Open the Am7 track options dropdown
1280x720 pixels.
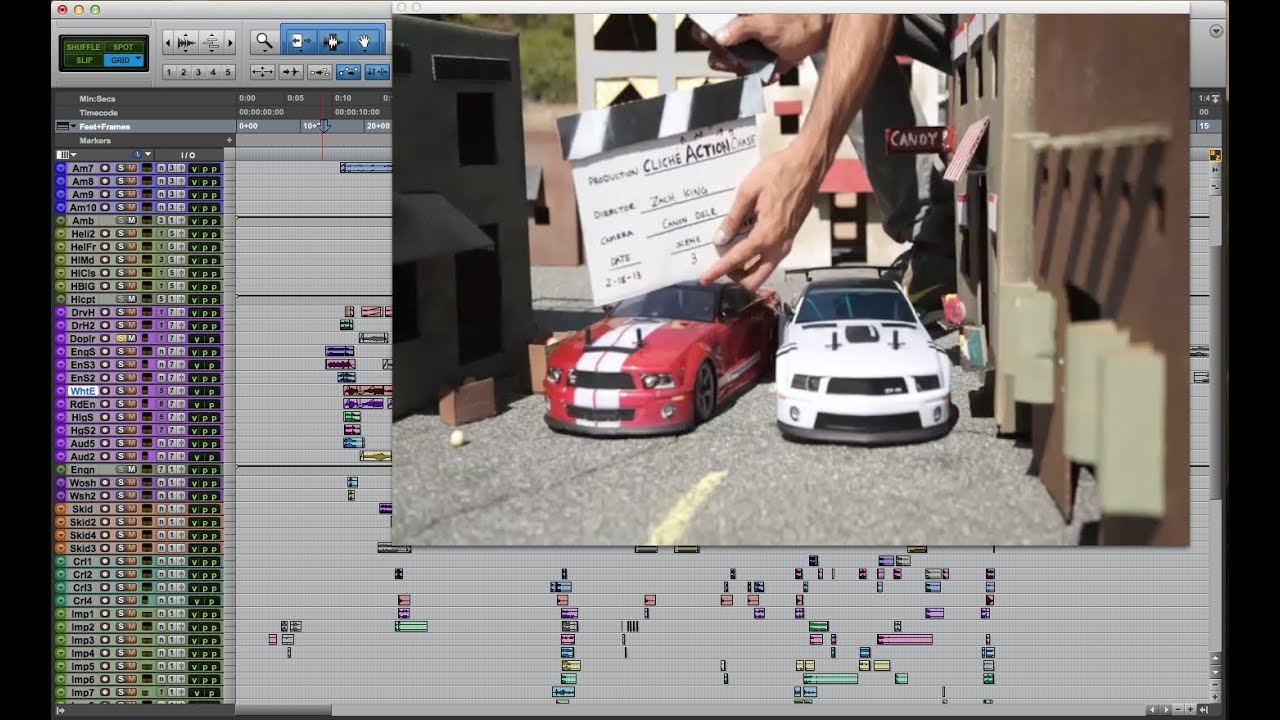[61, 168]
